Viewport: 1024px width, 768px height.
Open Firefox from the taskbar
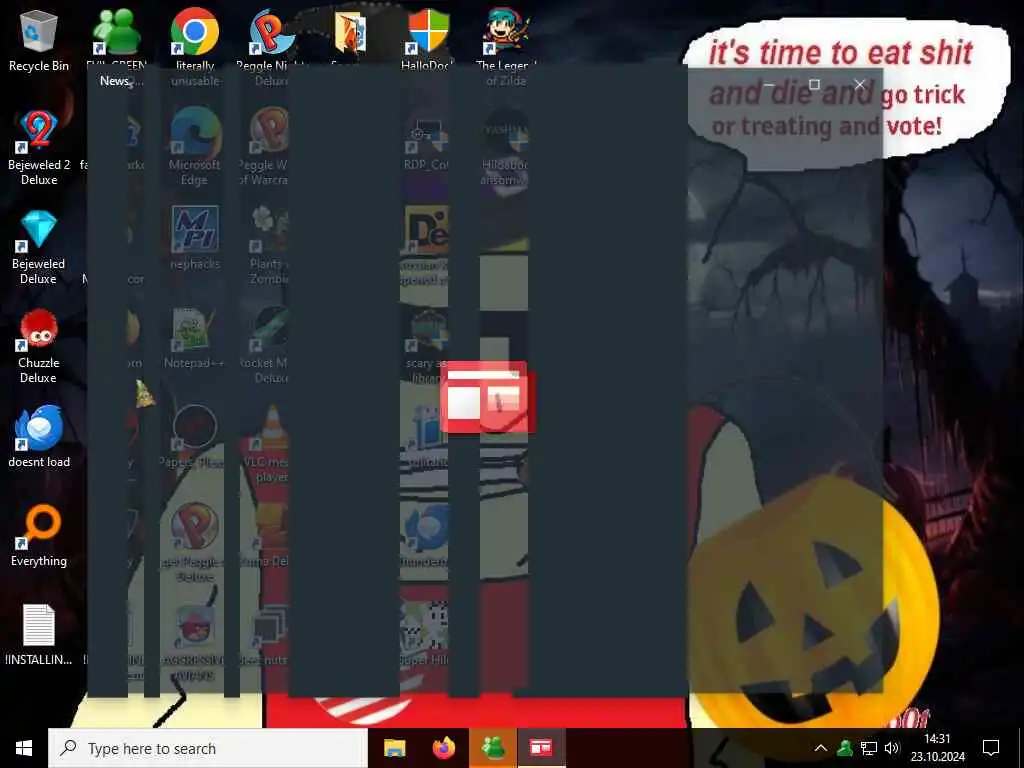[444, 748]
